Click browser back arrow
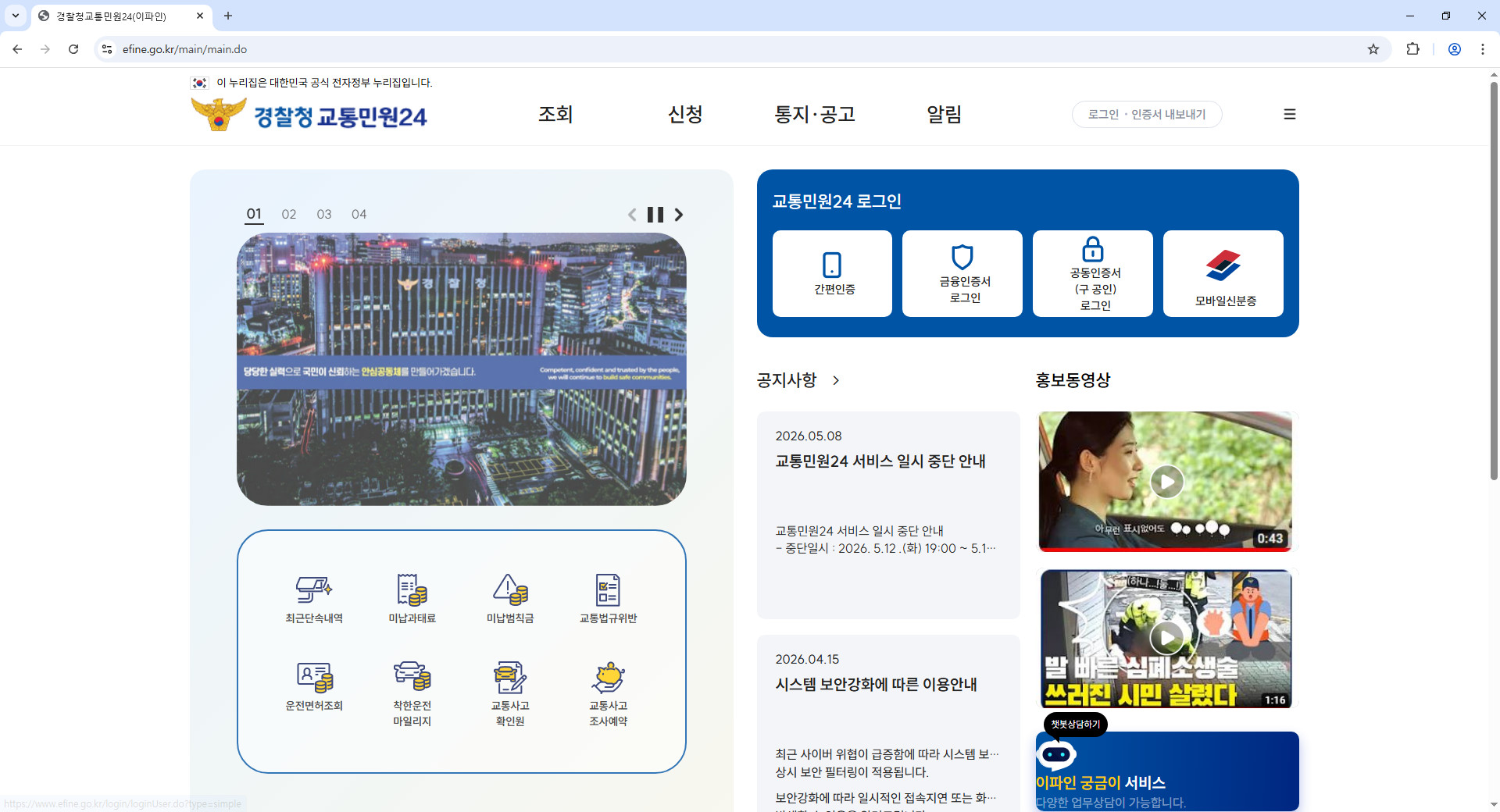 coord(17,49)
